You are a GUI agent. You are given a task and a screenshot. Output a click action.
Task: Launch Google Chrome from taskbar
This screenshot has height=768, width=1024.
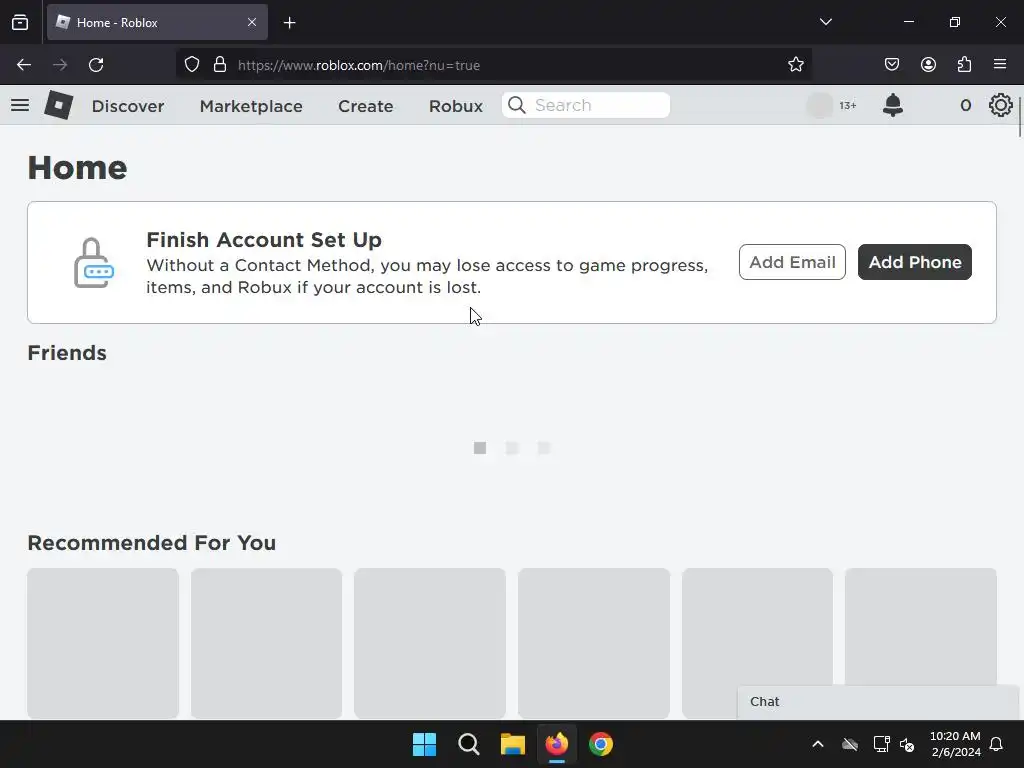(x=601, y=744)
